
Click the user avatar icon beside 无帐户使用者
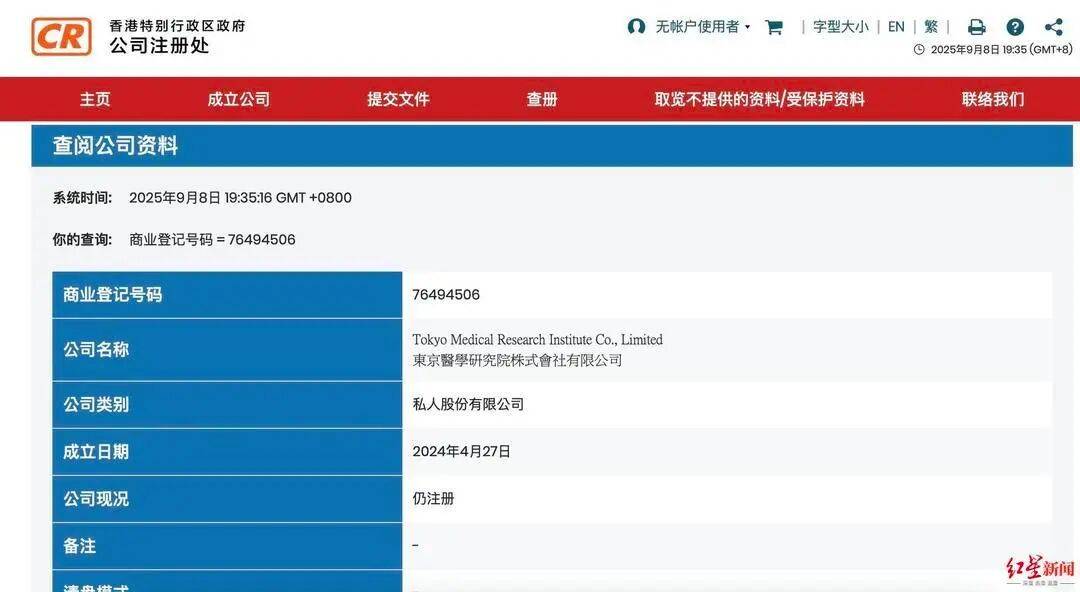pyautogui.click(x=637, y=27)
